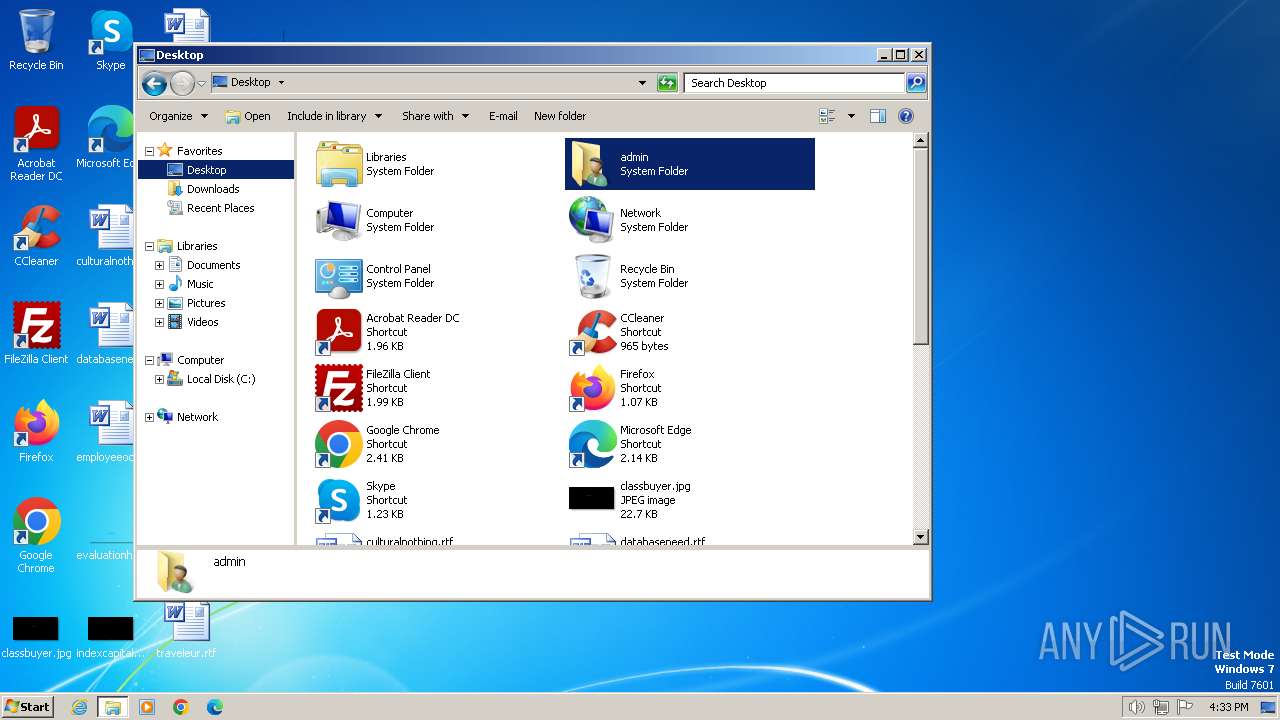The image size is (1280, 720).
Task: Select Google Chrome icon on desktop
Action: coord(36,536)
